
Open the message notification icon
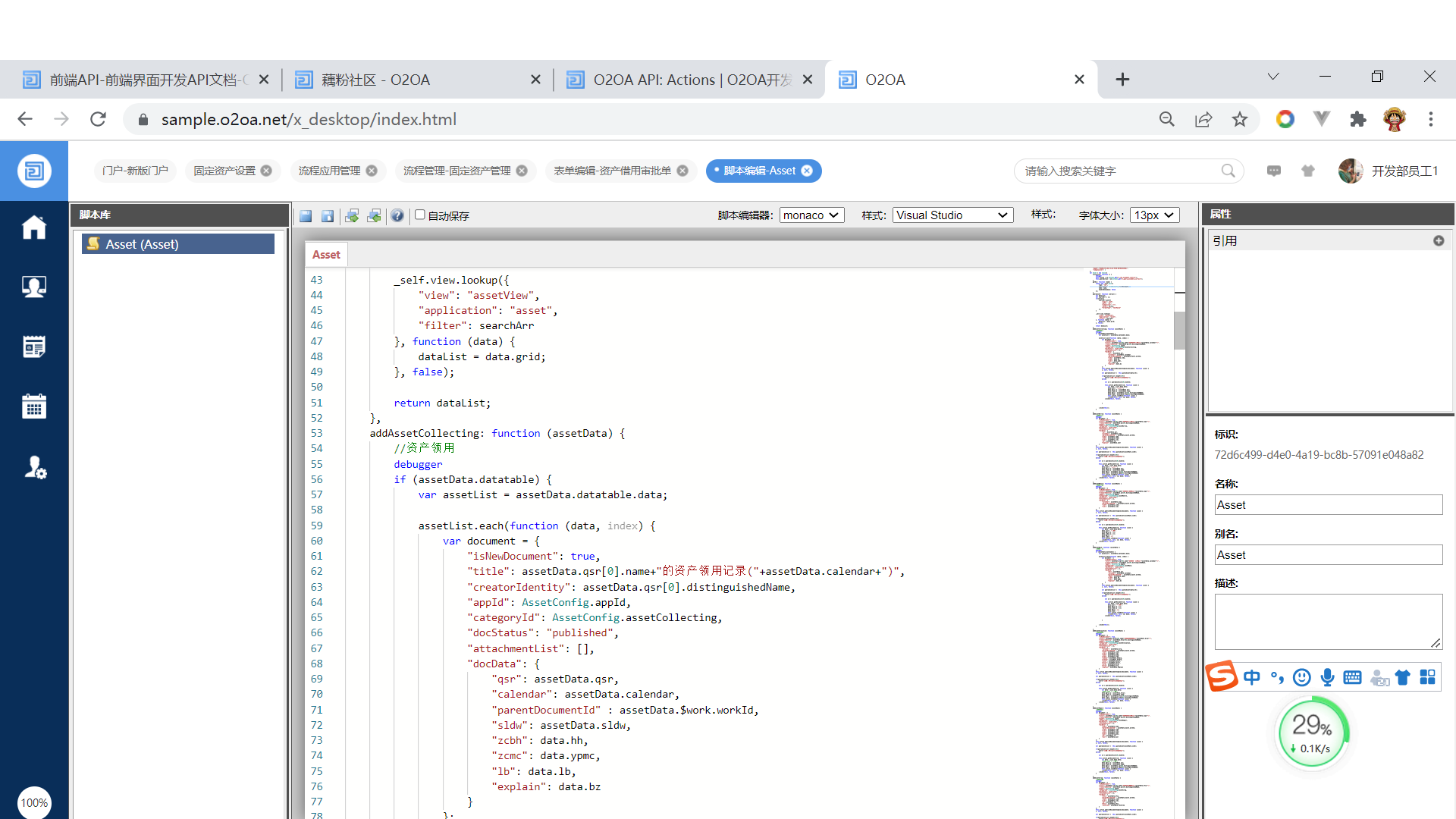[1274, 171]
